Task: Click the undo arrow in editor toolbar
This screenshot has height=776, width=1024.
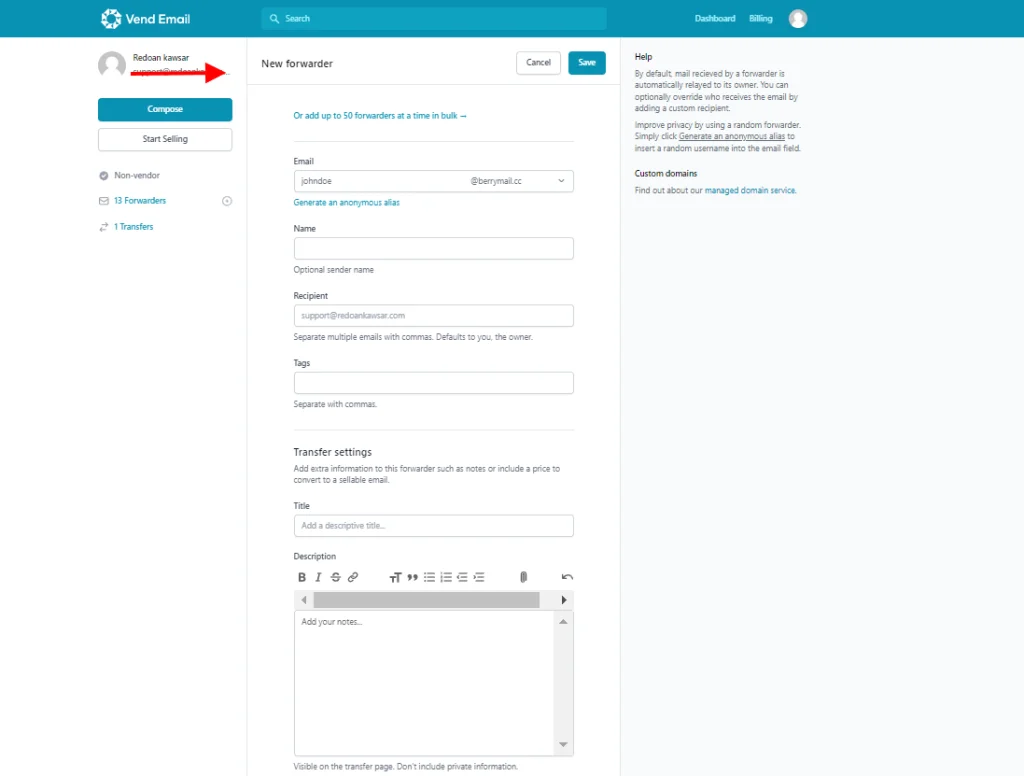Action: [x=567, y=577]
